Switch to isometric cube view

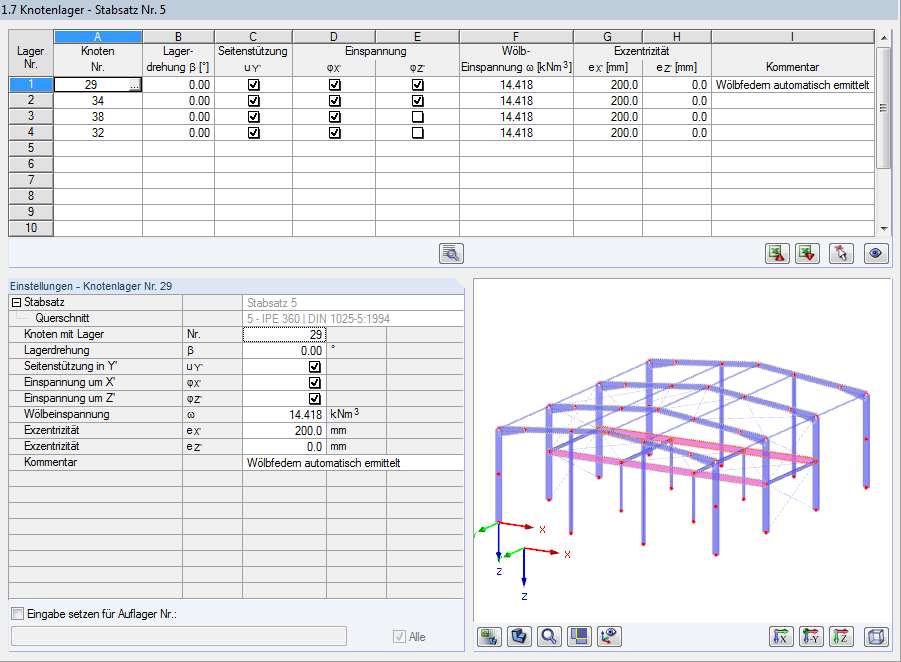[x=876, y=636]
